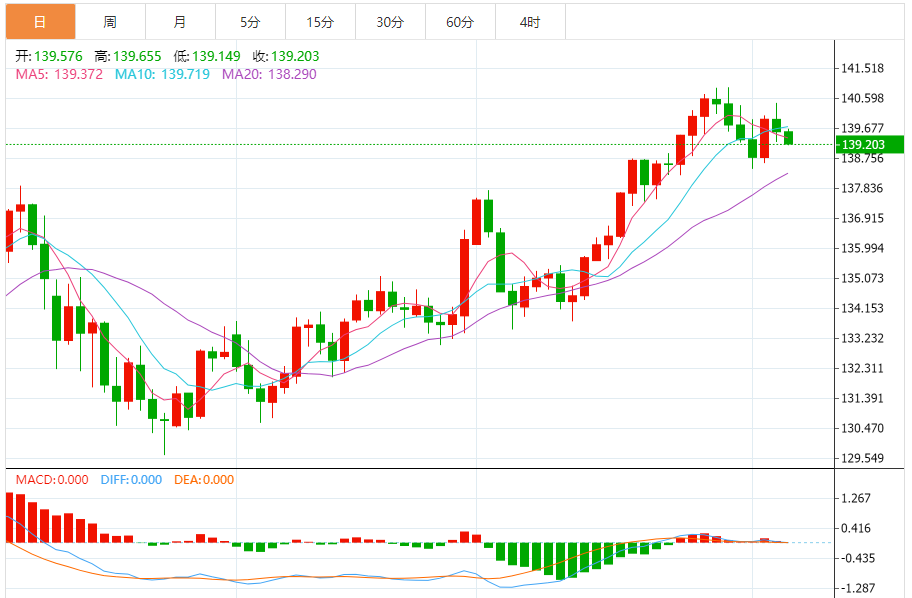Click the 135.994 price axis label

863,248
